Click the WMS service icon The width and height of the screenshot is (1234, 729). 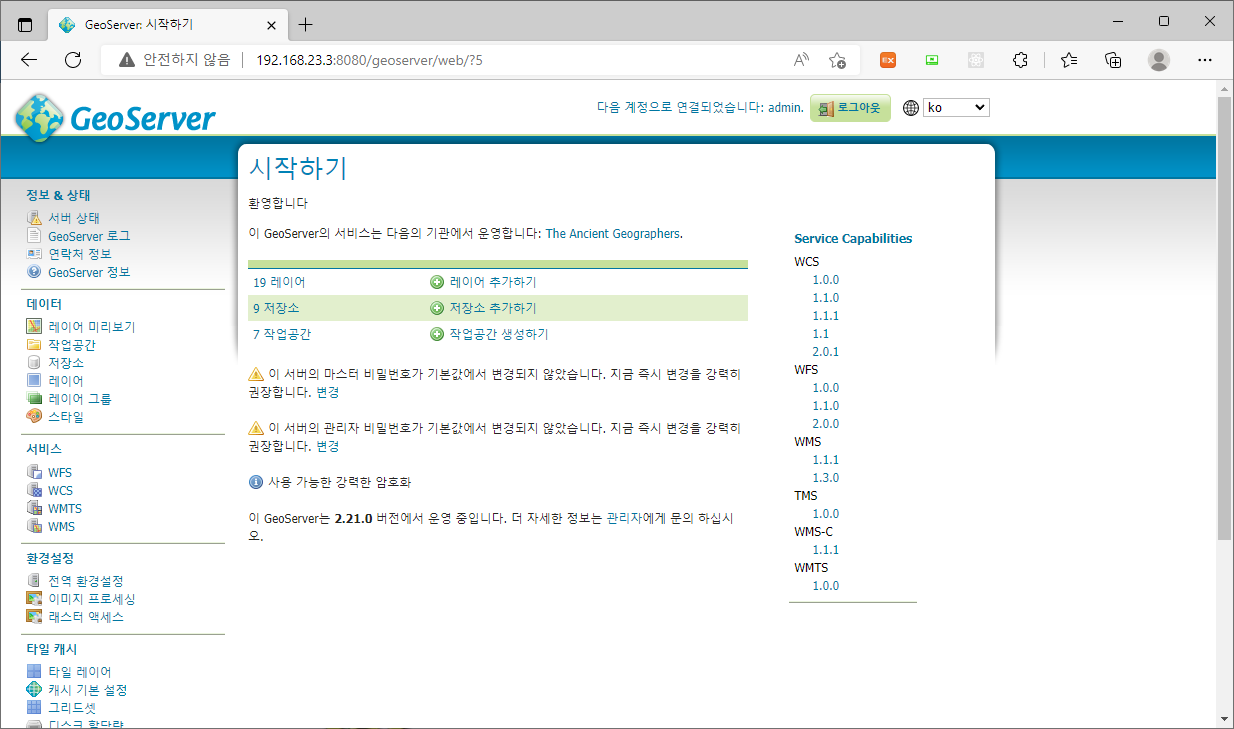(34, 527)
